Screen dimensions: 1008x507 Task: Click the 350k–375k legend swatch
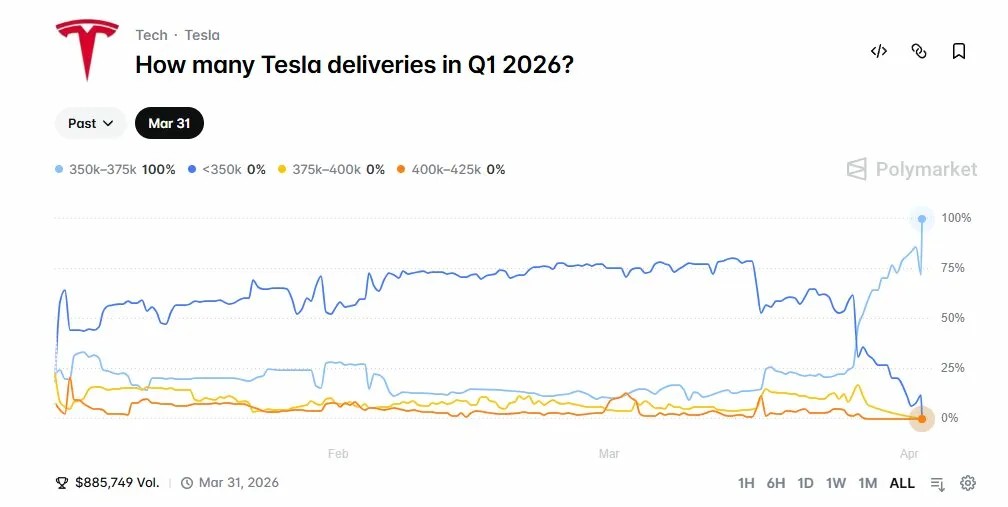click(60, 170)
